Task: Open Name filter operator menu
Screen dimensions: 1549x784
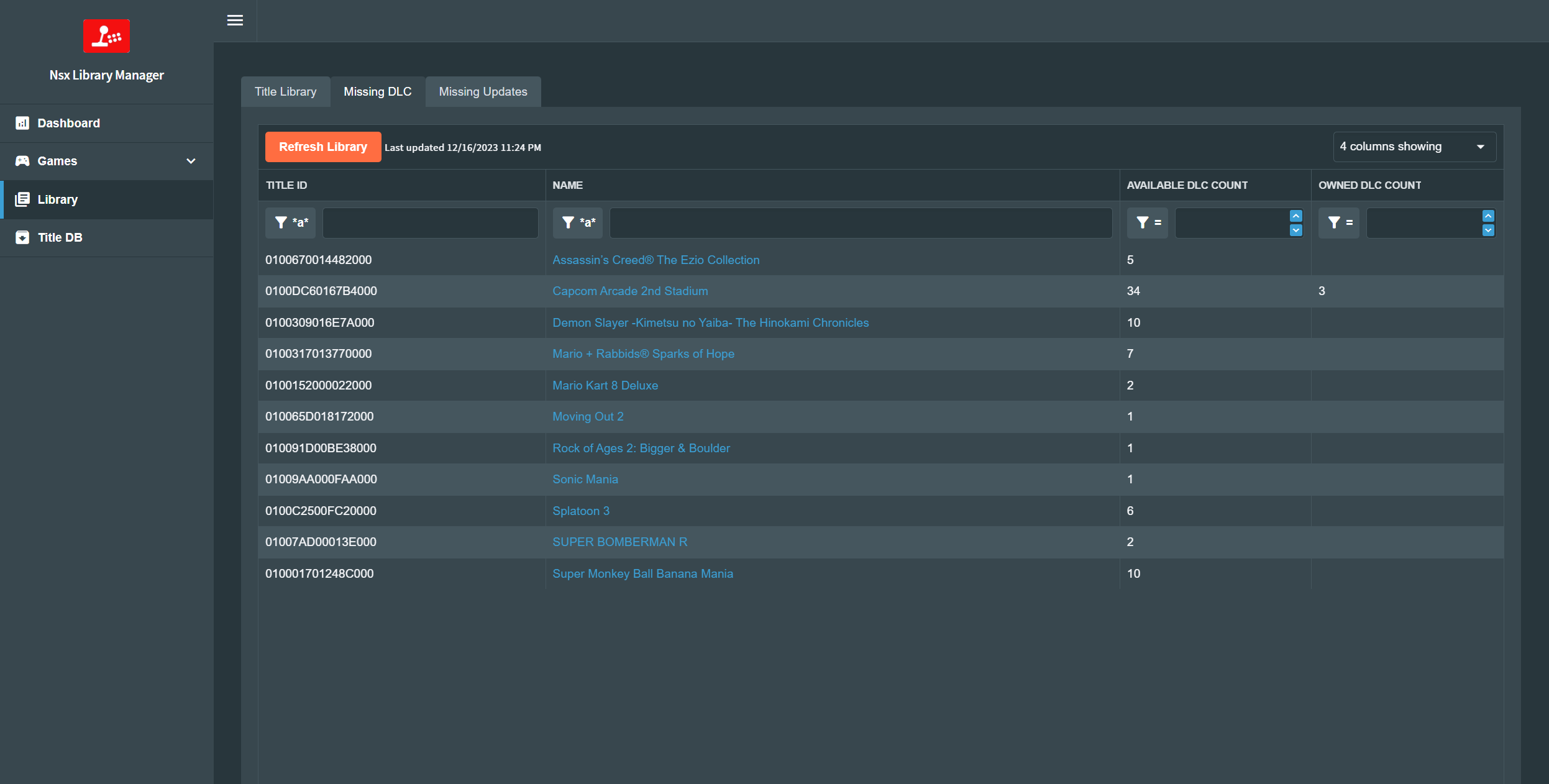Action: [578, 222]
